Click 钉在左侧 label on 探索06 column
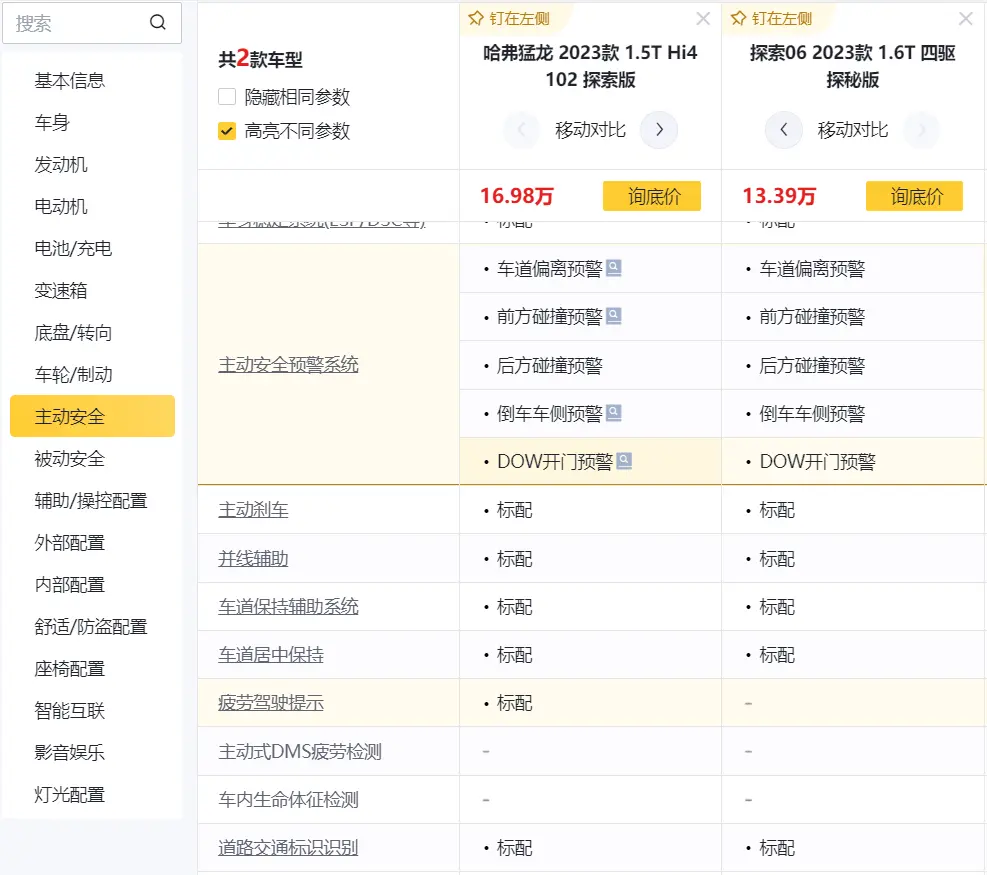The width and height of the screenshot is (987, 875). (x=782, y=19)
